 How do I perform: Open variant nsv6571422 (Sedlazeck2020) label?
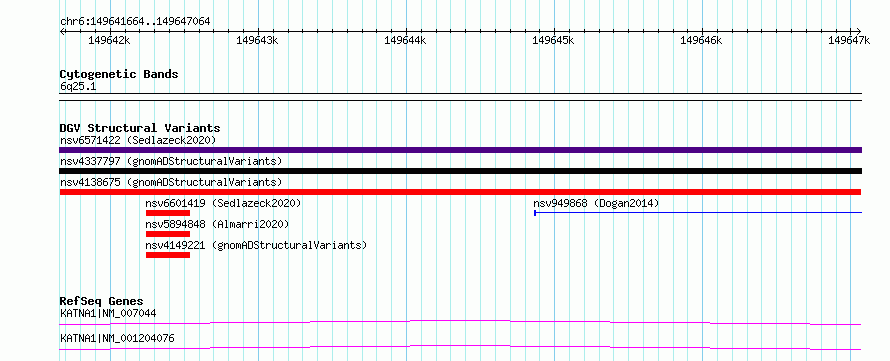pyautogui.click(x=138, y=140)
